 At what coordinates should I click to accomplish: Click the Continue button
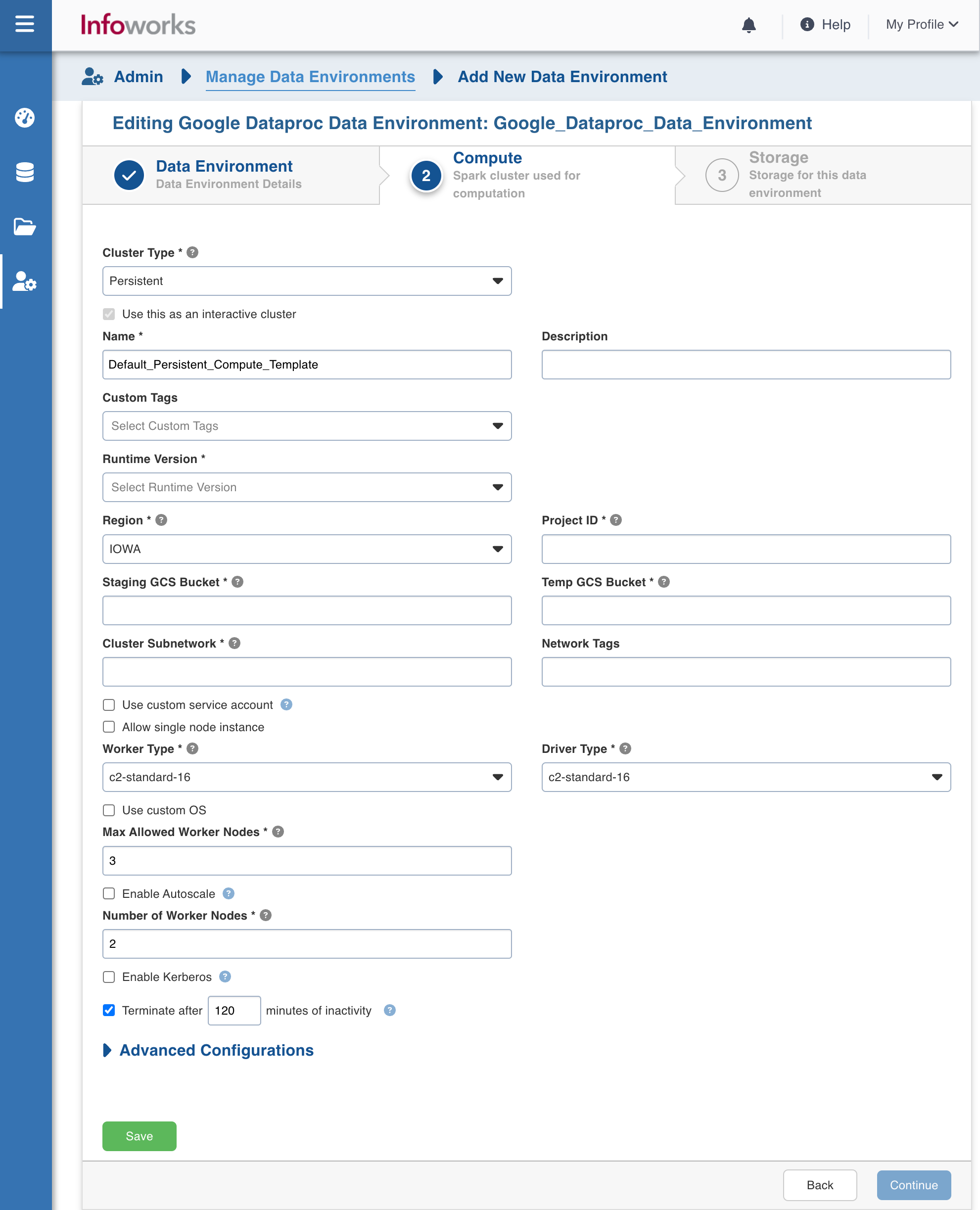pos(914,1185)
